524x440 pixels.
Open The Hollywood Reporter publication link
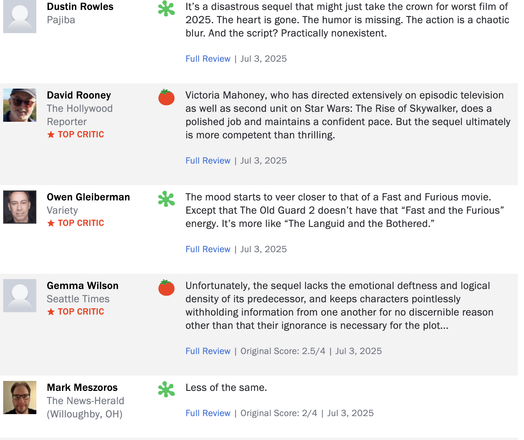[x=80, y=115]
